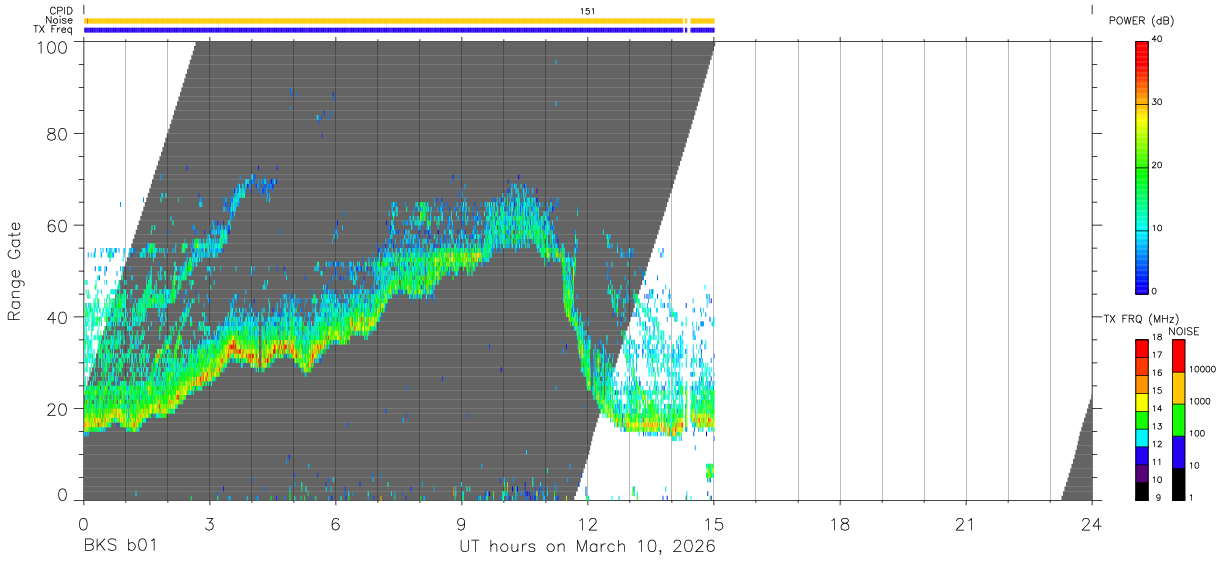Click the power color gradient bar
Image resolution: width=1228 pixels, height=567 pixels.
(x=1142, y=166)
